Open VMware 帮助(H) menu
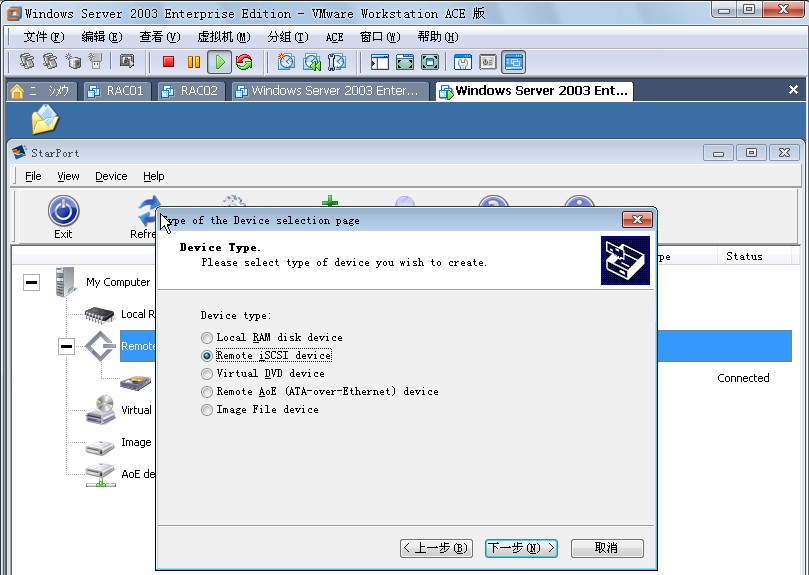The height and width of the screenshot is (575, 809). (438, 37)
